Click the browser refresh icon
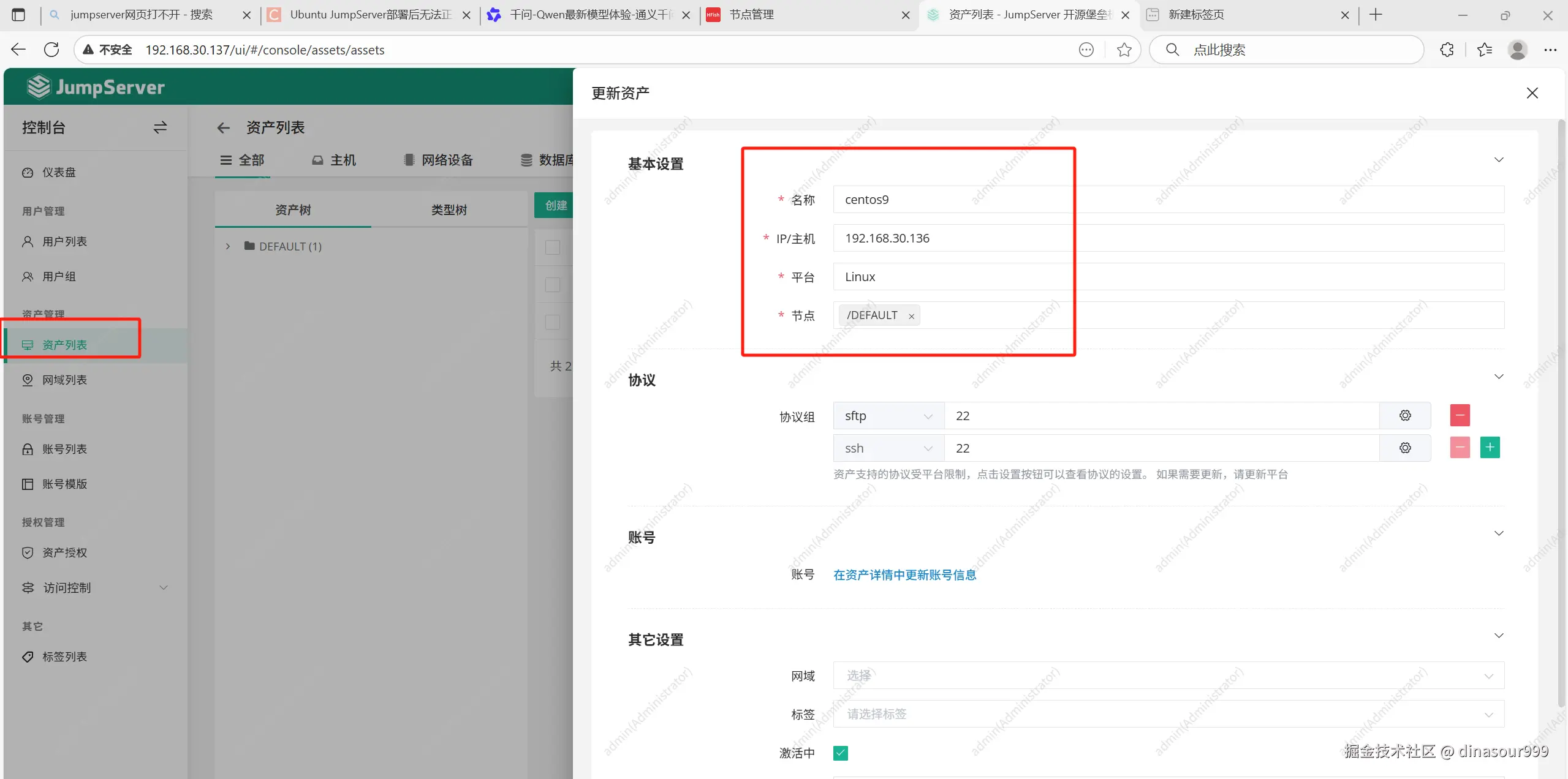 [51, 50]
